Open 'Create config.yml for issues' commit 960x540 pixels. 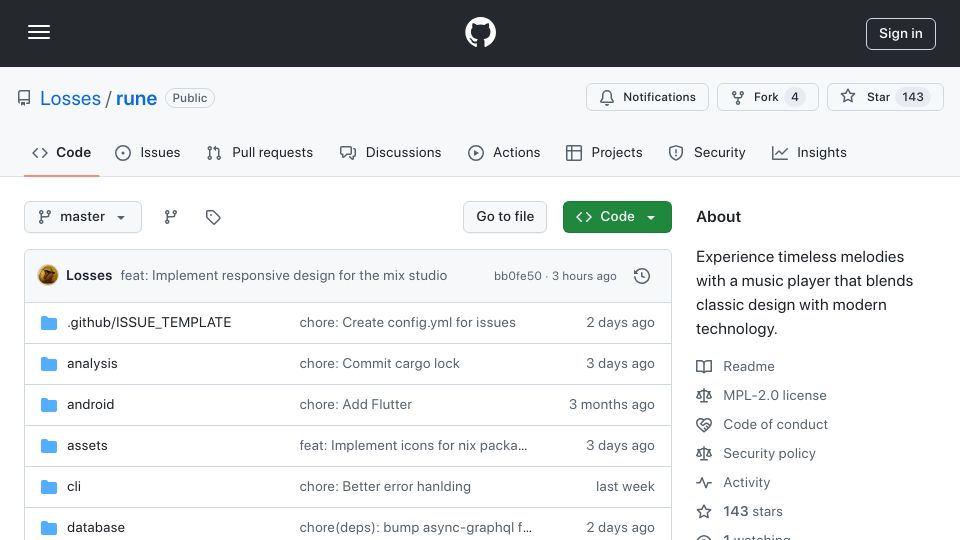[407, 323]
